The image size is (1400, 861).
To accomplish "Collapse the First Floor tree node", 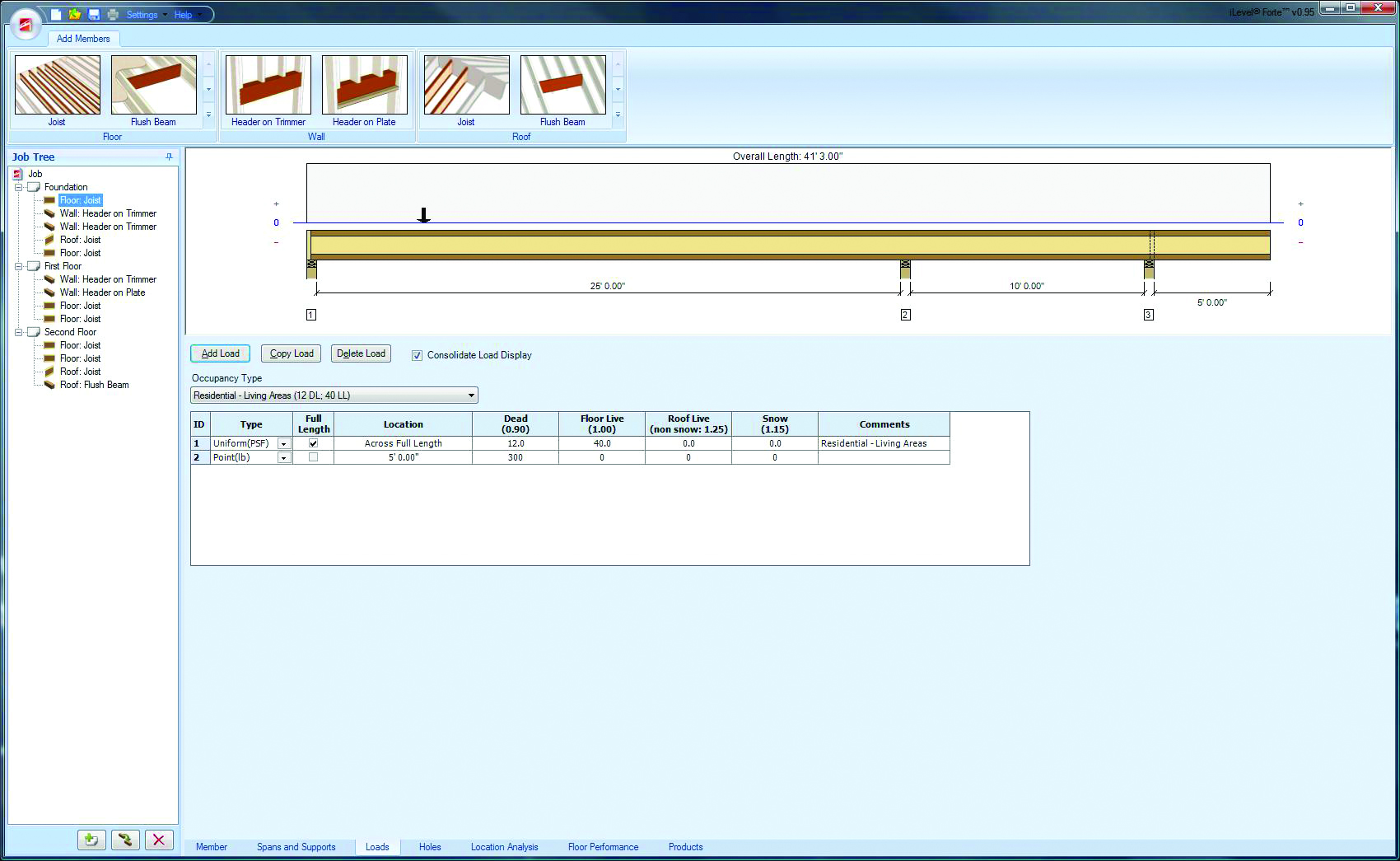I will pyautogui.click(x=18, y=266).
